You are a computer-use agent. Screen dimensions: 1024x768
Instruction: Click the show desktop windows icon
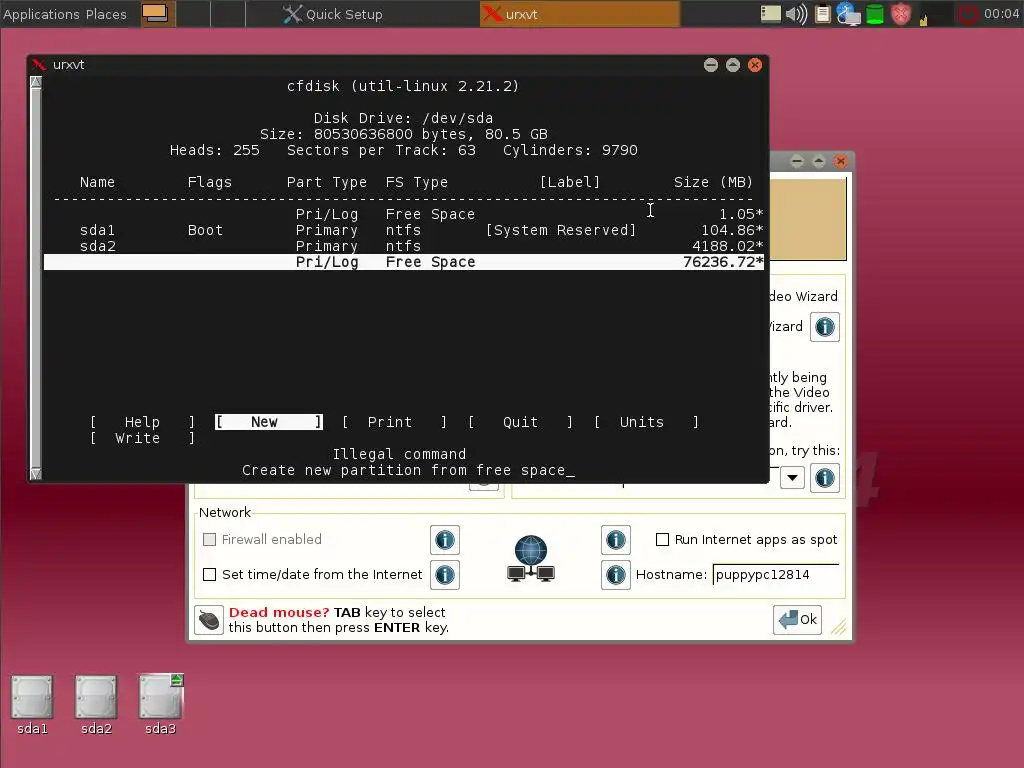[155, 13]
